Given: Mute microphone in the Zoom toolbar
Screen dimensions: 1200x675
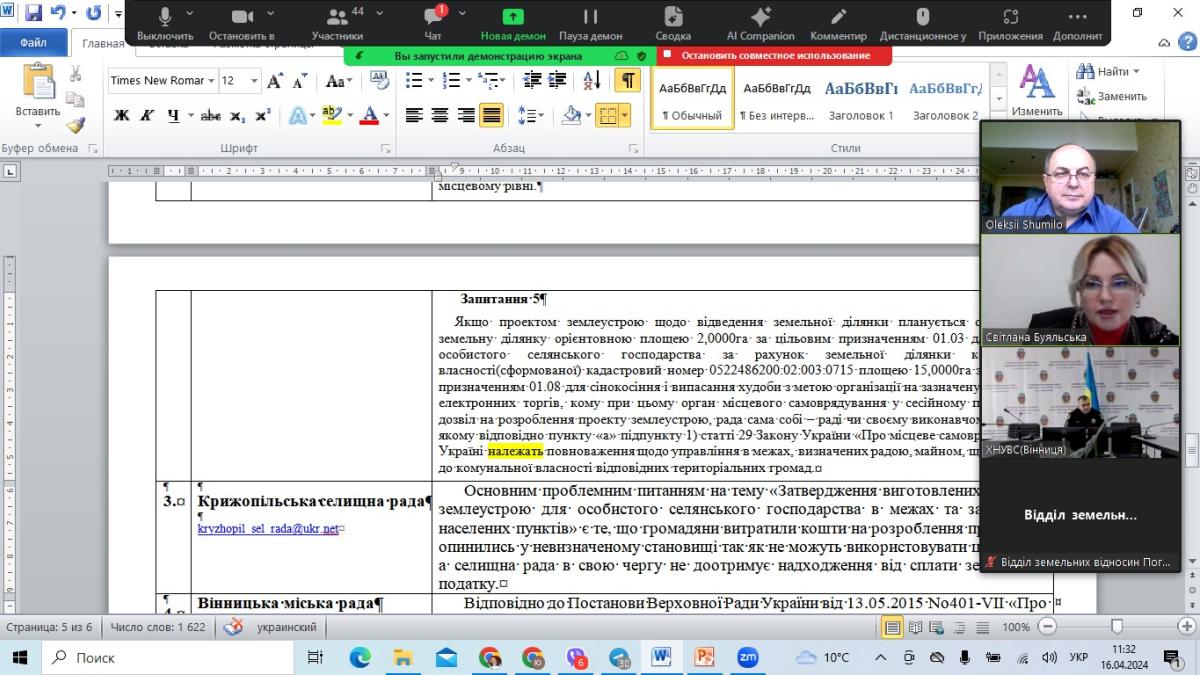Looking at the screenshot, I should pyautogui.click(x=164, y=22).
